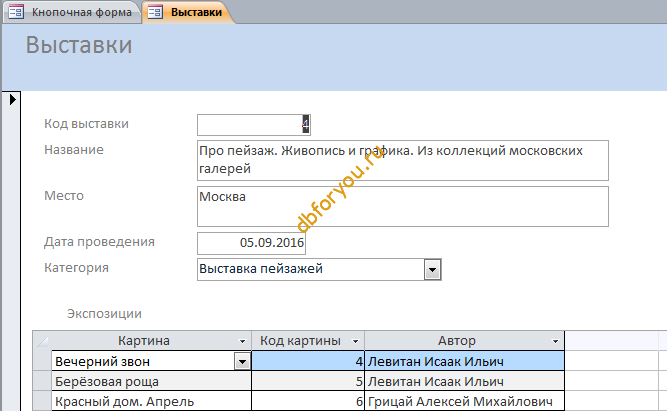
Task: Click the select-all corner of Экспозиции datasheet
Action: (42, 341)
